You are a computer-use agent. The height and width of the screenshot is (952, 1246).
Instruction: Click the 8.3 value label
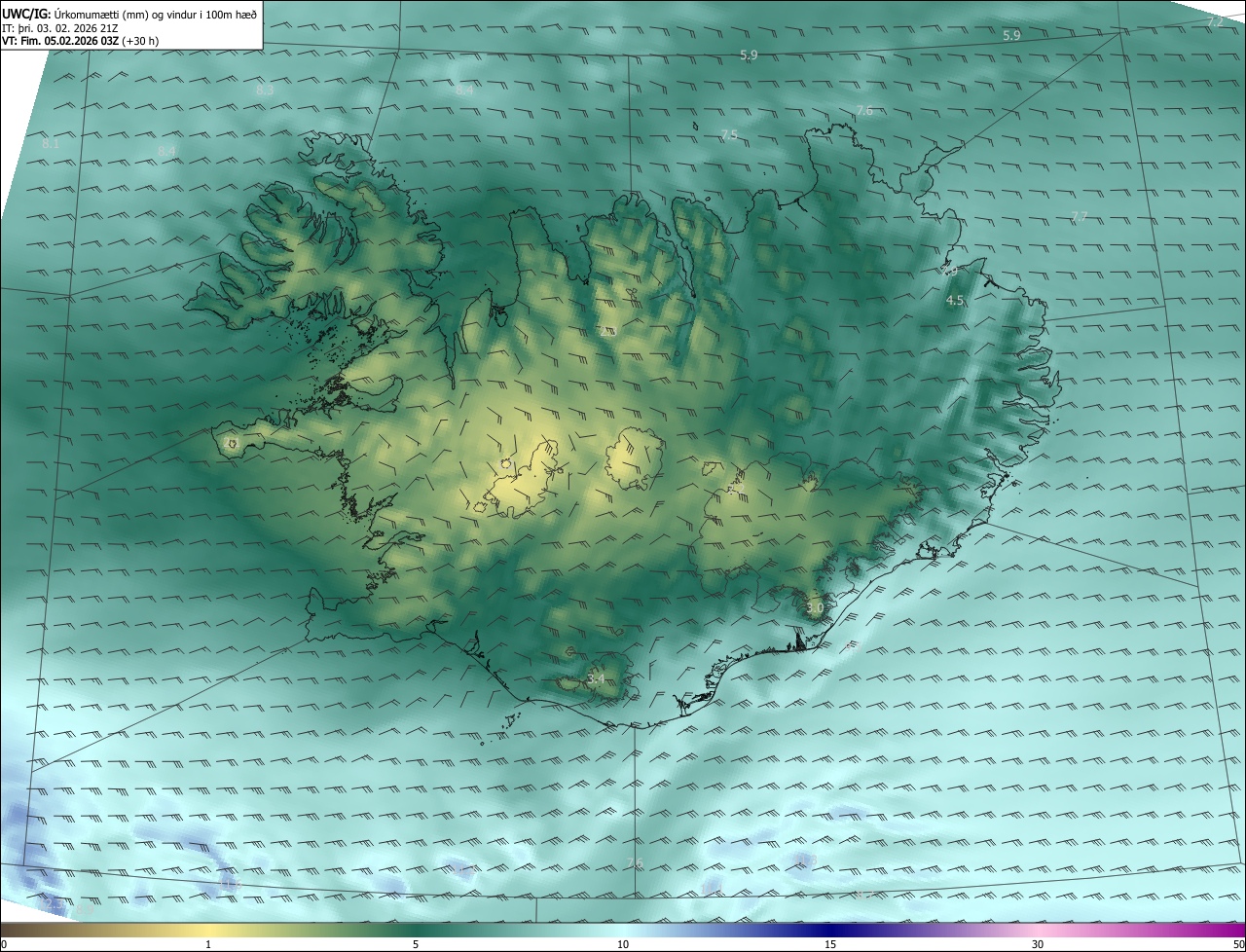[265, 90]
